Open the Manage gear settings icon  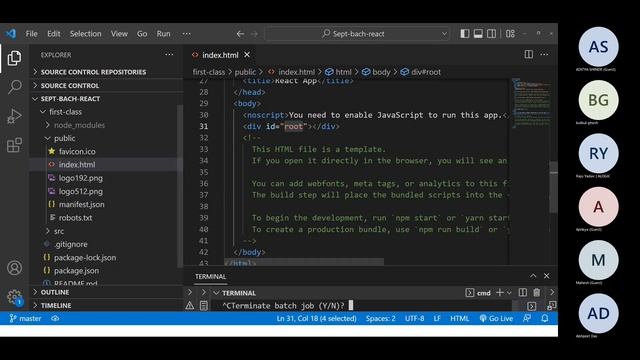coord(14,297)
